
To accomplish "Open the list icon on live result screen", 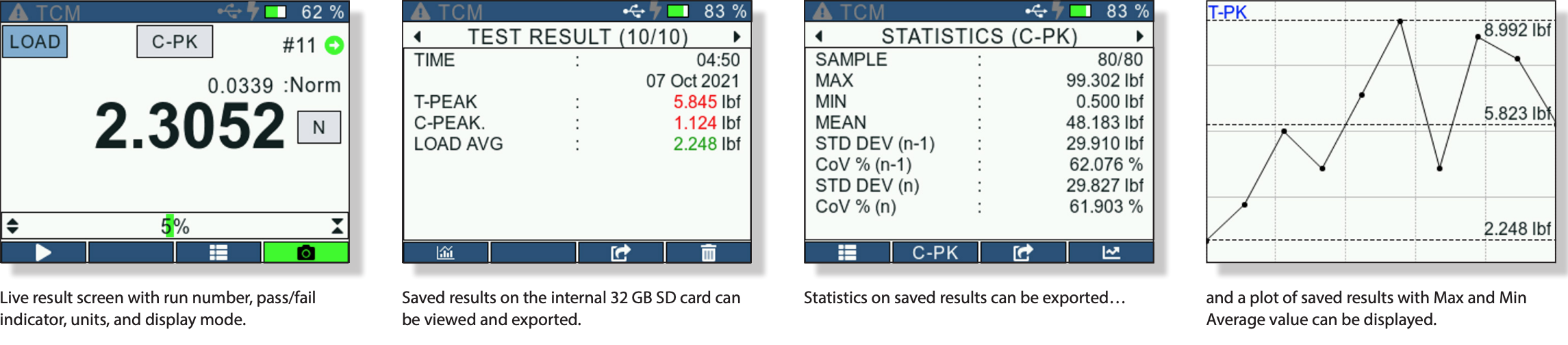I will 218,253.
